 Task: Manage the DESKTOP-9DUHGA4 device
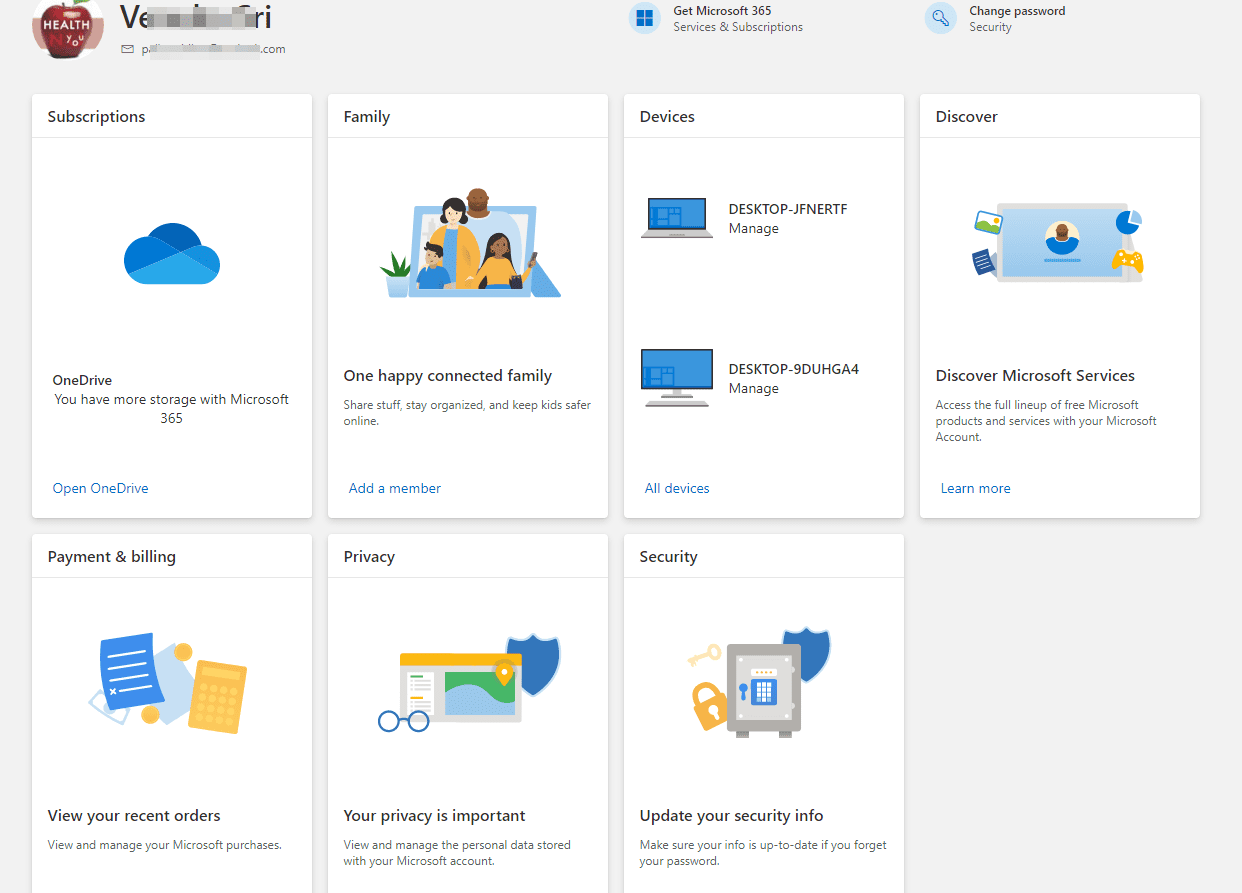(753, 388)
